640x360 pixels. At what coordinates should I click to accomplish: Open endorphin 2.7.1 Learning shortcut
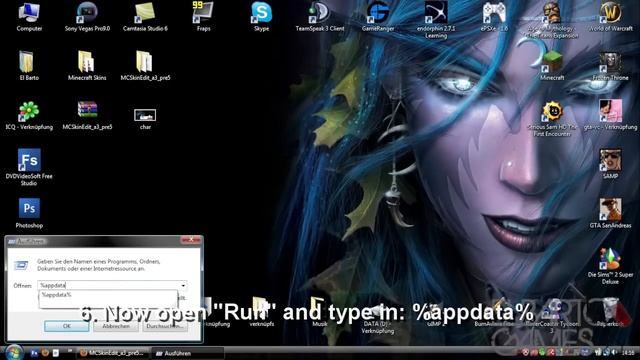pos(436,20)
